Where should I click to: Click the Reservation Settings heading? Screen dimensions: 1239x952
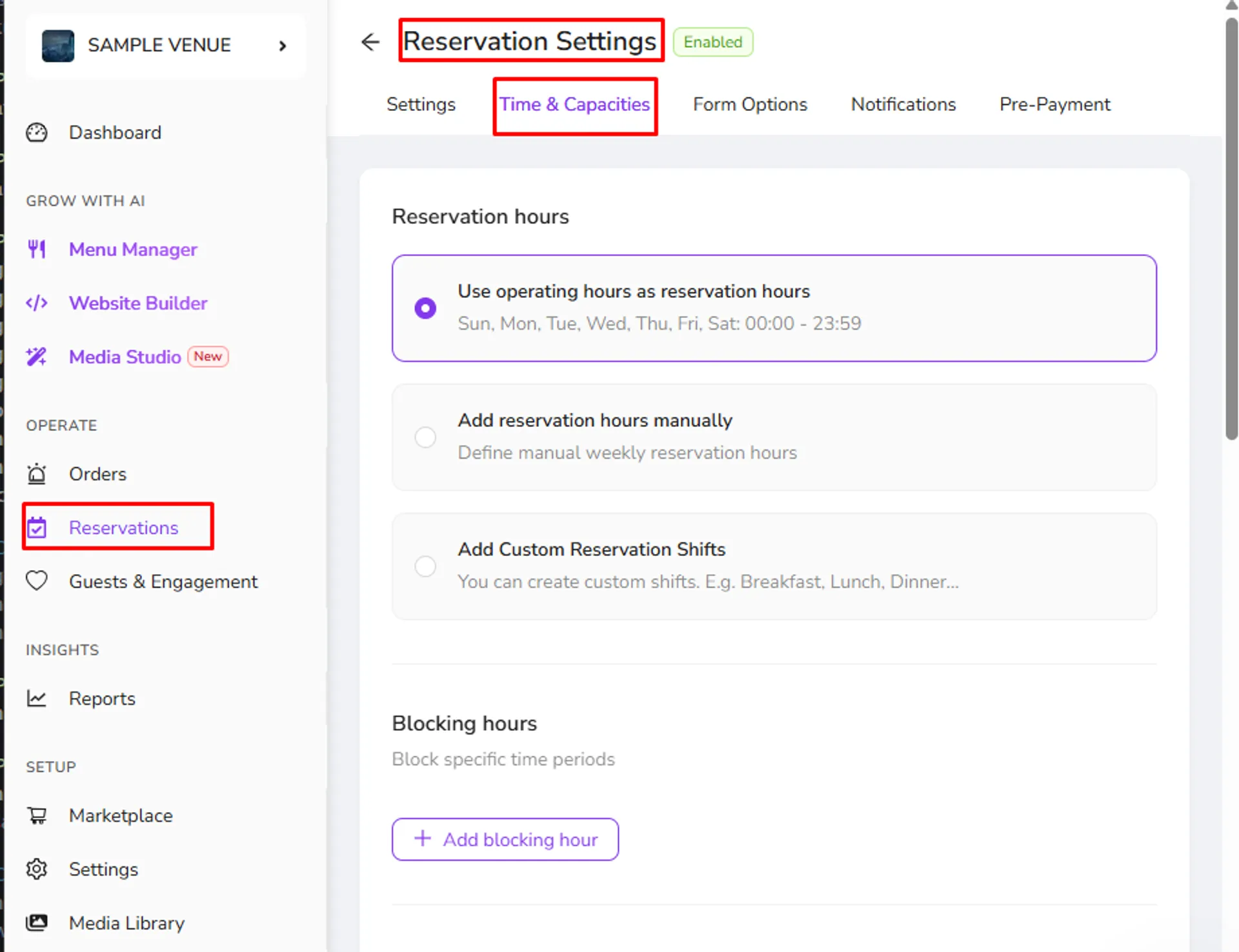point(530,41)
